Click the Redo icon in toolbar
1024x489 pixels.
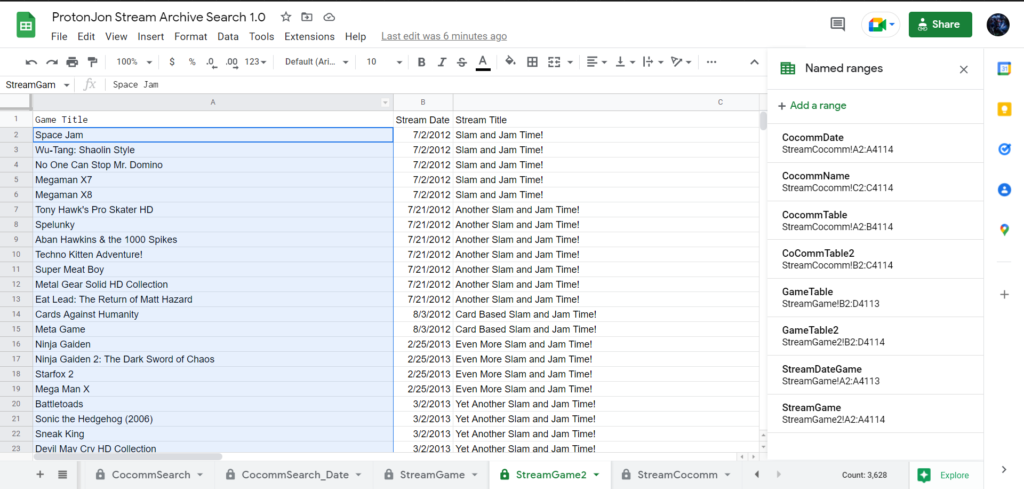point(52,62)
